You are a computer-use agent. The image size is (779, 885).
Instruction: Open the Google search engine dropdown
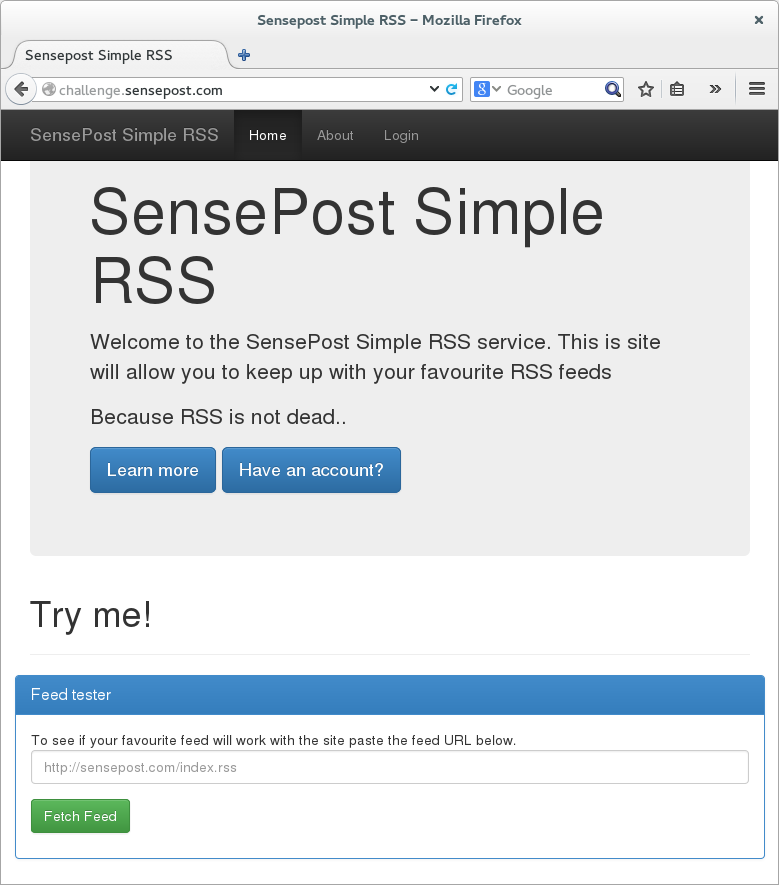(x=487, y=90)
